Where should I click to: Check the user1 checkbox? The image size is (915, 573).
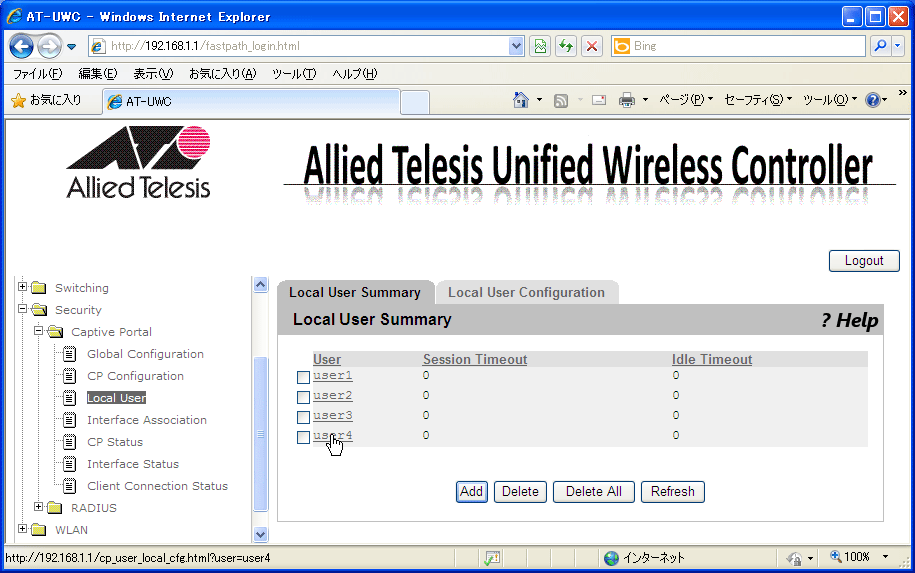tap(303, 378)
